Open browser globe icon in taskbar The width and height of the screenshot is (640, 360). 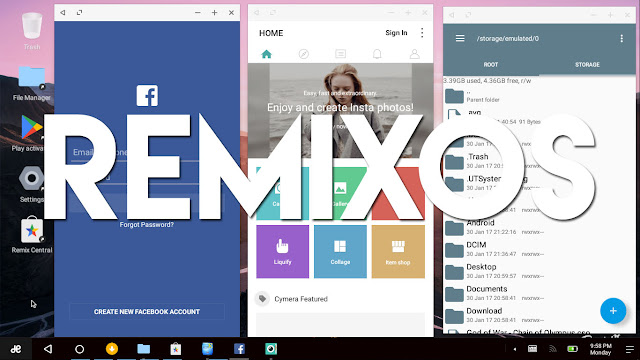coord(207,349)
